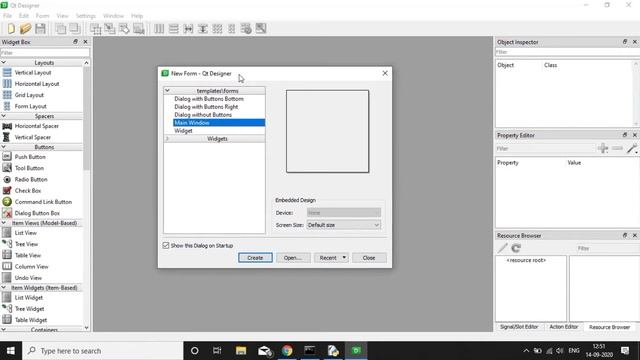Viewport: 640px width, 360px height.
Task: Collapse the Buttons category in Widget Box
Action: tap(4, 147)
